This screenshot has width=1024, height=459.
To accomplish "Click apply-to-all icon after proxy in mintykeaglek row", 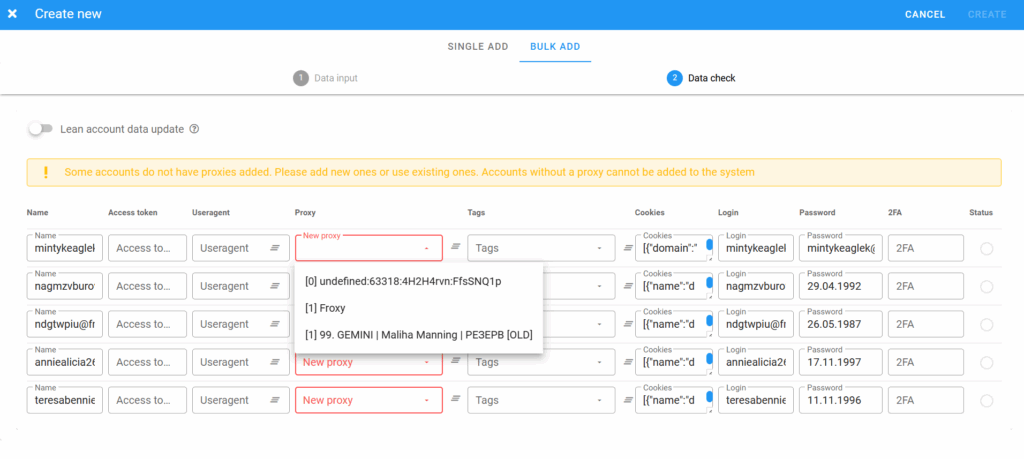I will pyautogui.click(x=456, y=246).
